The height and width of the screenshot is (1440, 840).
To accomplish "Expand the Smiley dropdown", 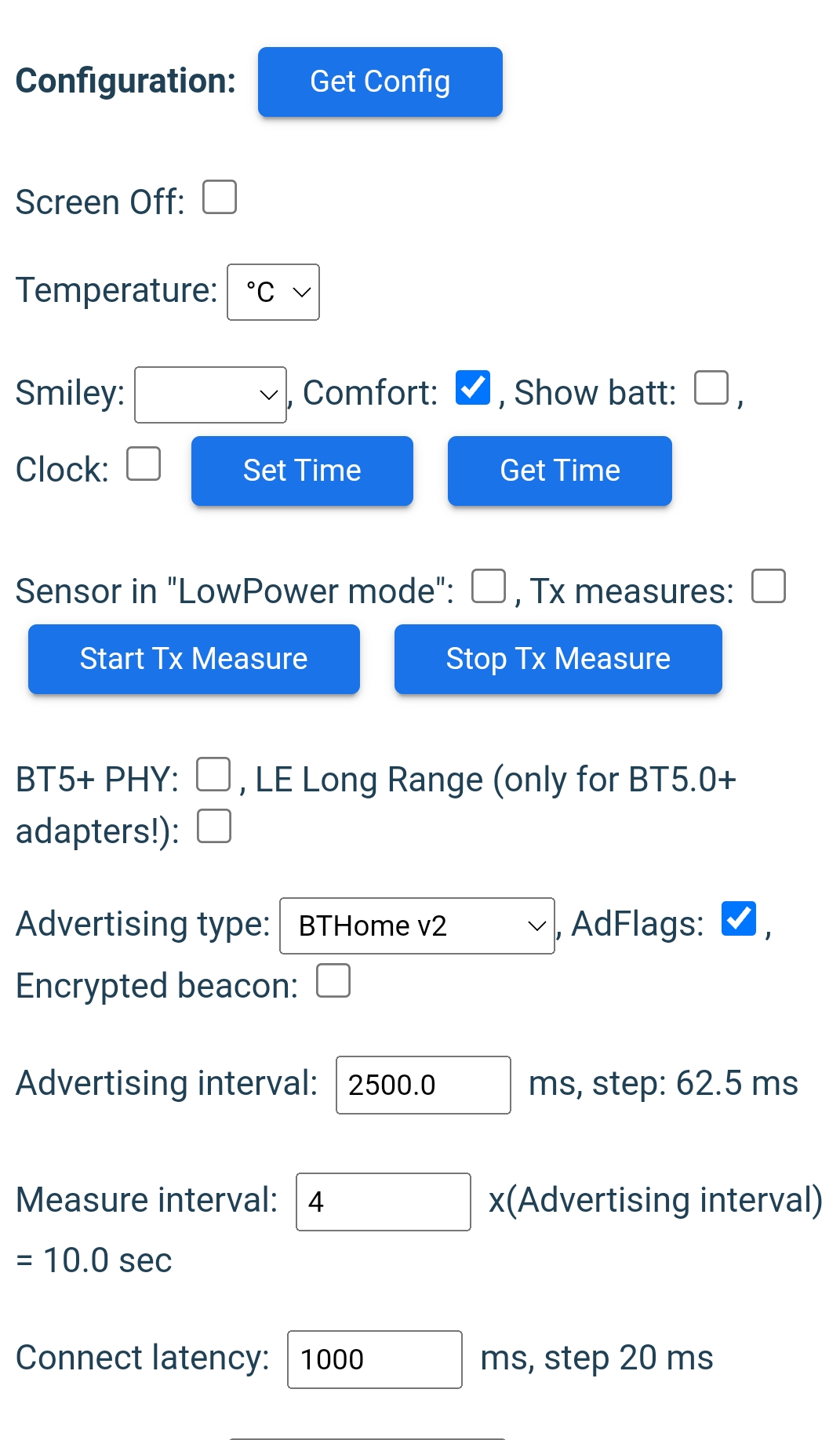I will tap(210, 395).
